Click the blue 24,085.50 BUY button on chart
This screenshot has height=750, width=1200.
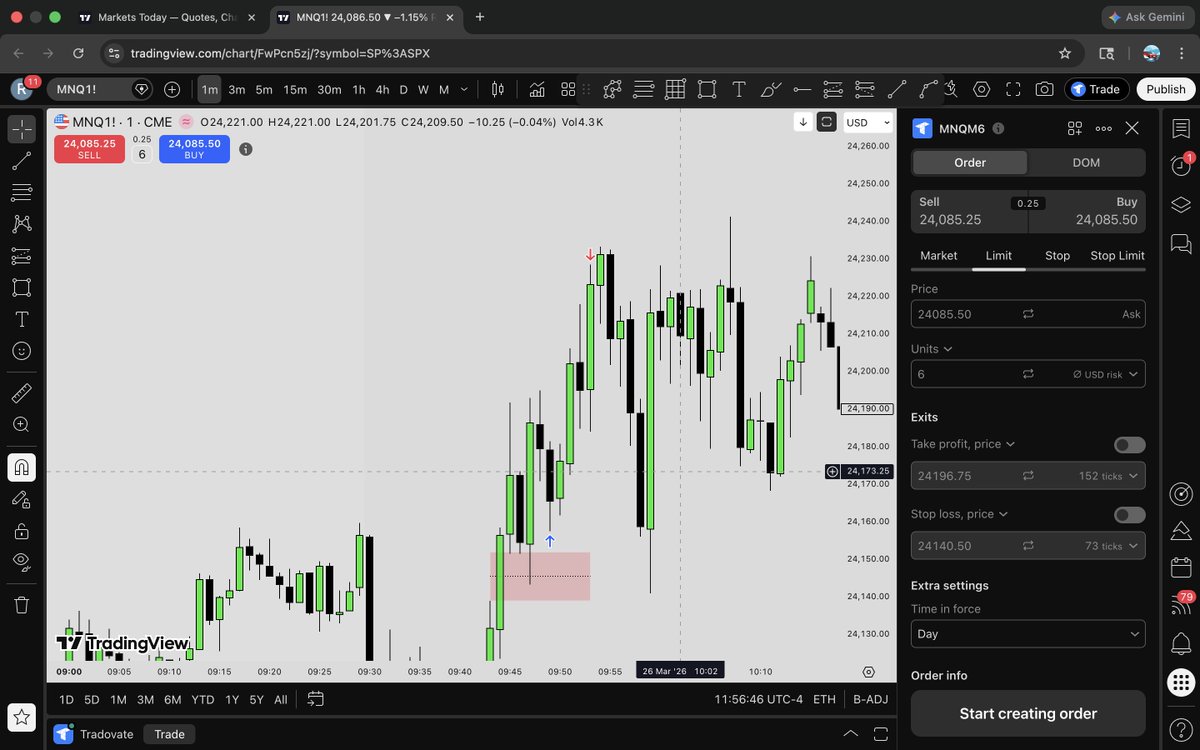tap(194, 149)
